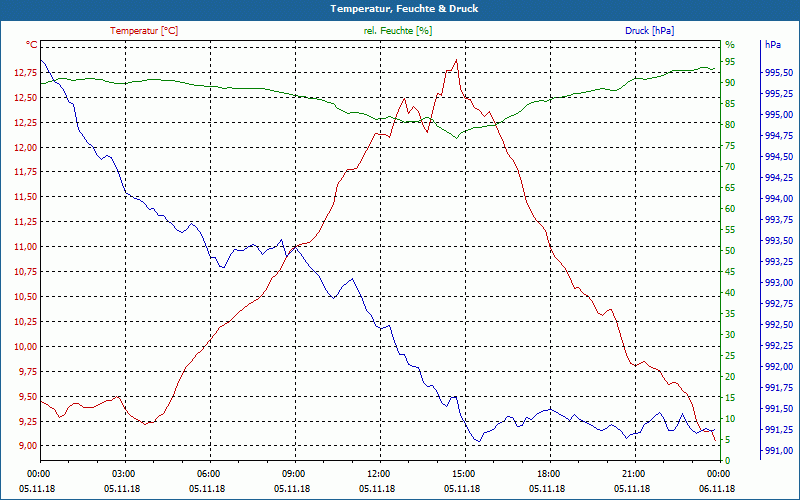Screen dimensions: 800x500
Task: Click the '5' humidity axis value
Action: coord(728,440)
